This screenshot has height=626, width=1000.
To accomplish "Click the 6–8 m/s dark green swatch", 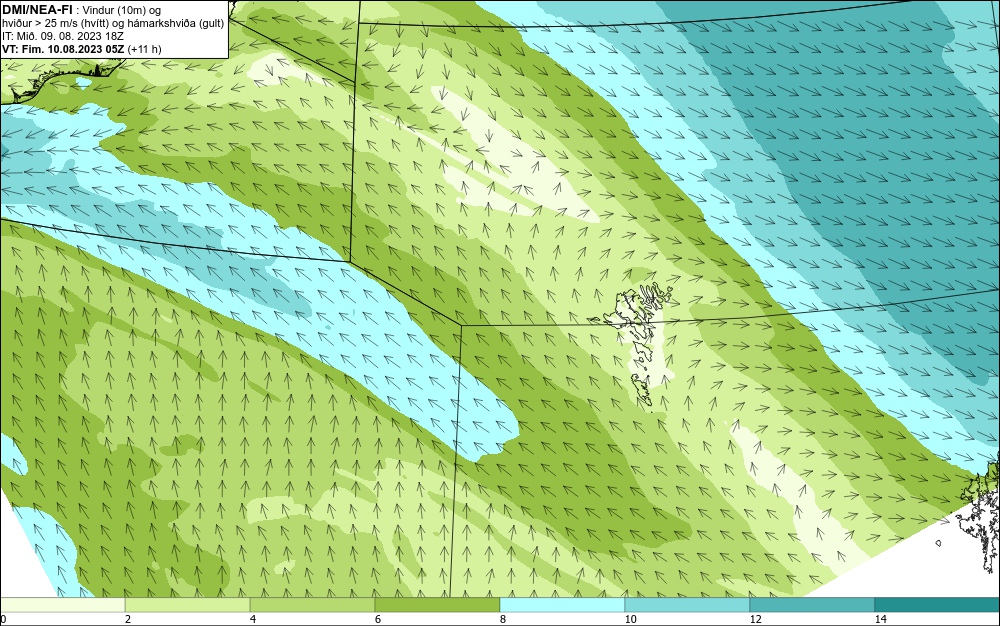I will click(438, 605).
